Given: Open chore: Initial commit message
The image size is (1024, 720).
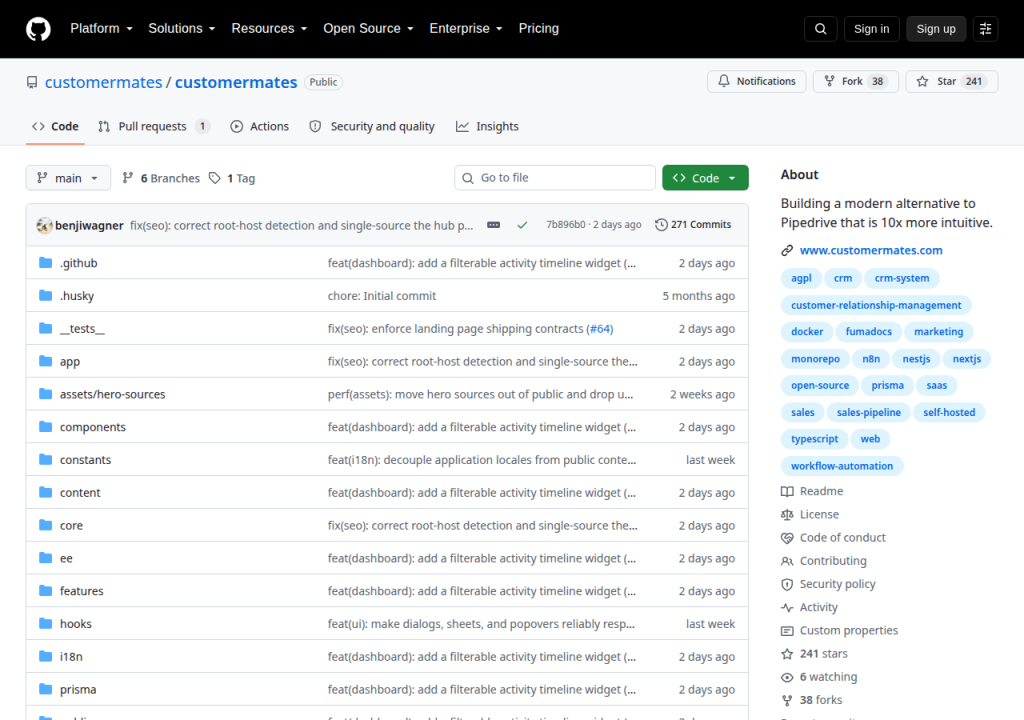Looking at the screenshot, I should [382, 295].
